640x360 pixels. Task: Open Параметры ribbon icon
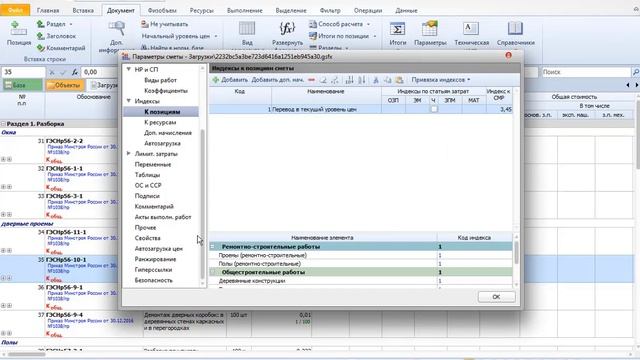[x=429, y=29]
